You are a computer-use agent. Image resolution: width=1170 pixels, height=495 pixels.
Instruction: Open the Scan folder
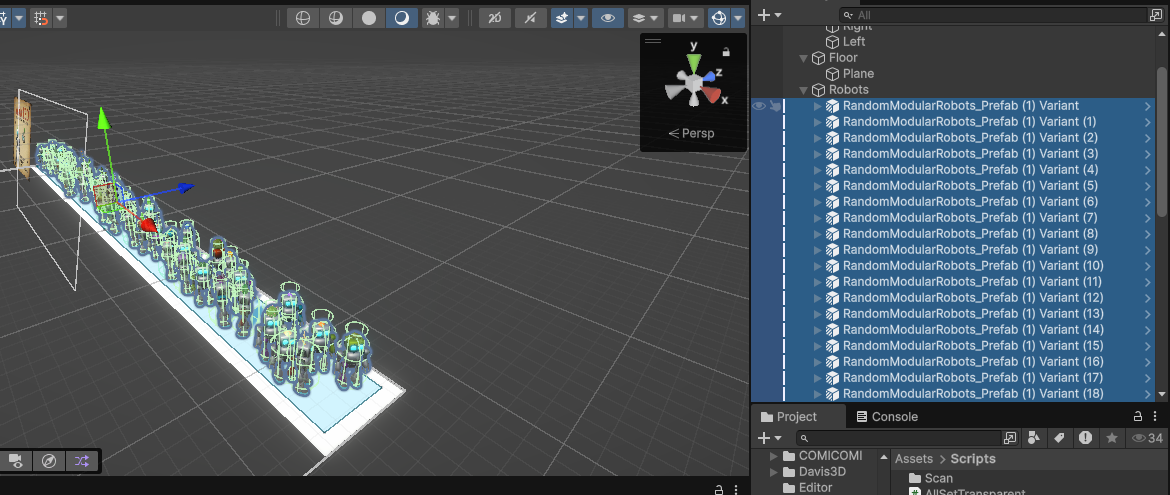(931, 479)
